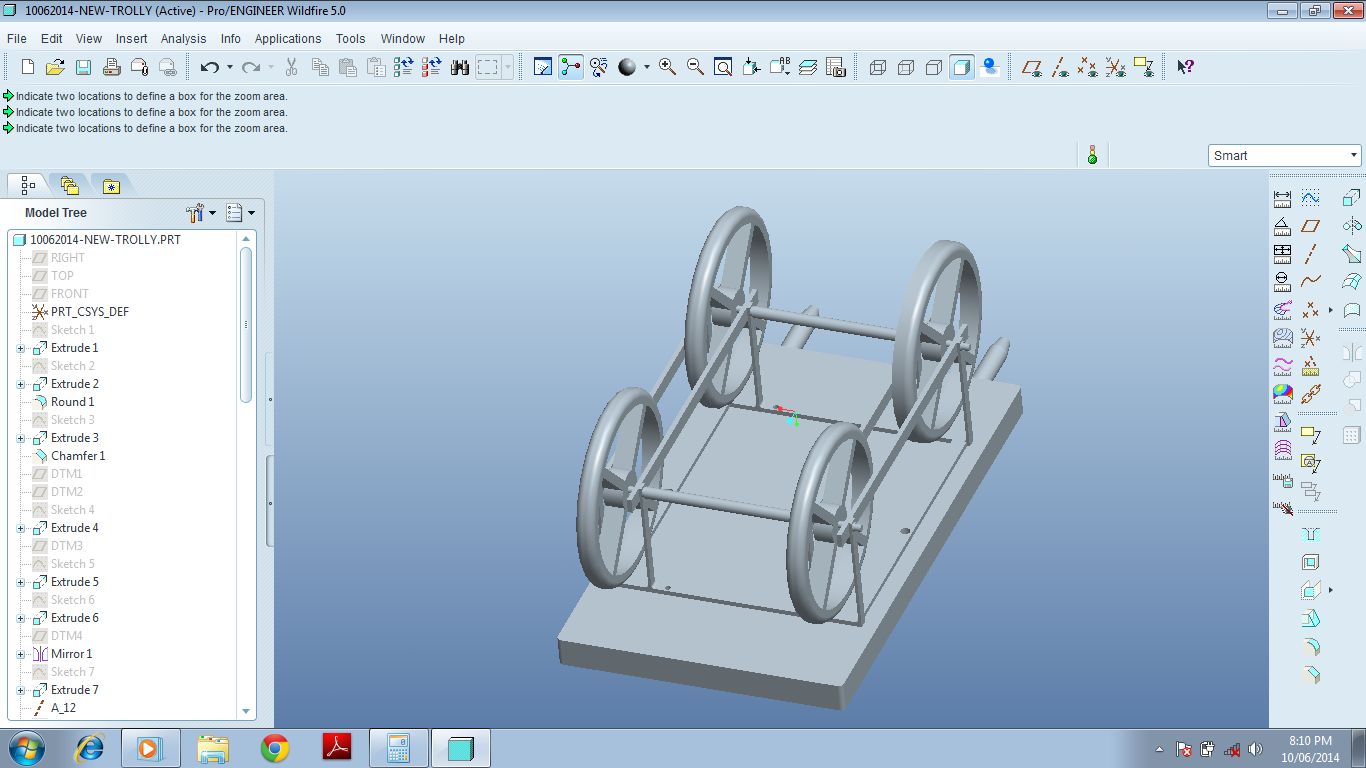Open the Shading sphere display icon
Screen dimensions: 1366x768
627,67
